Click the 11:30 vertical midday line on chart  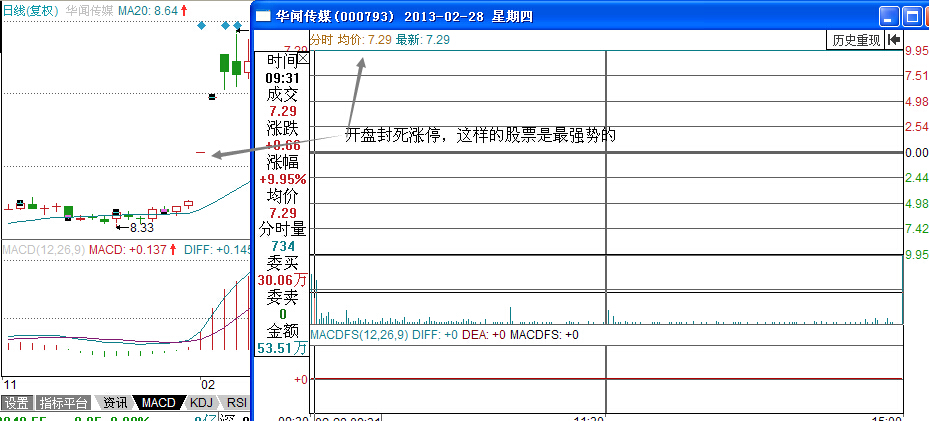tap(606, 200)
